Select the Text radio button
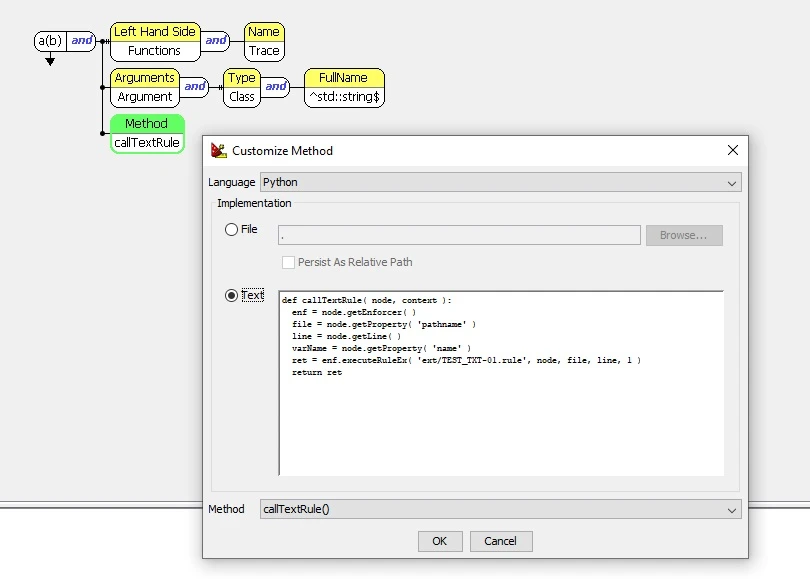 pos(231,295)
